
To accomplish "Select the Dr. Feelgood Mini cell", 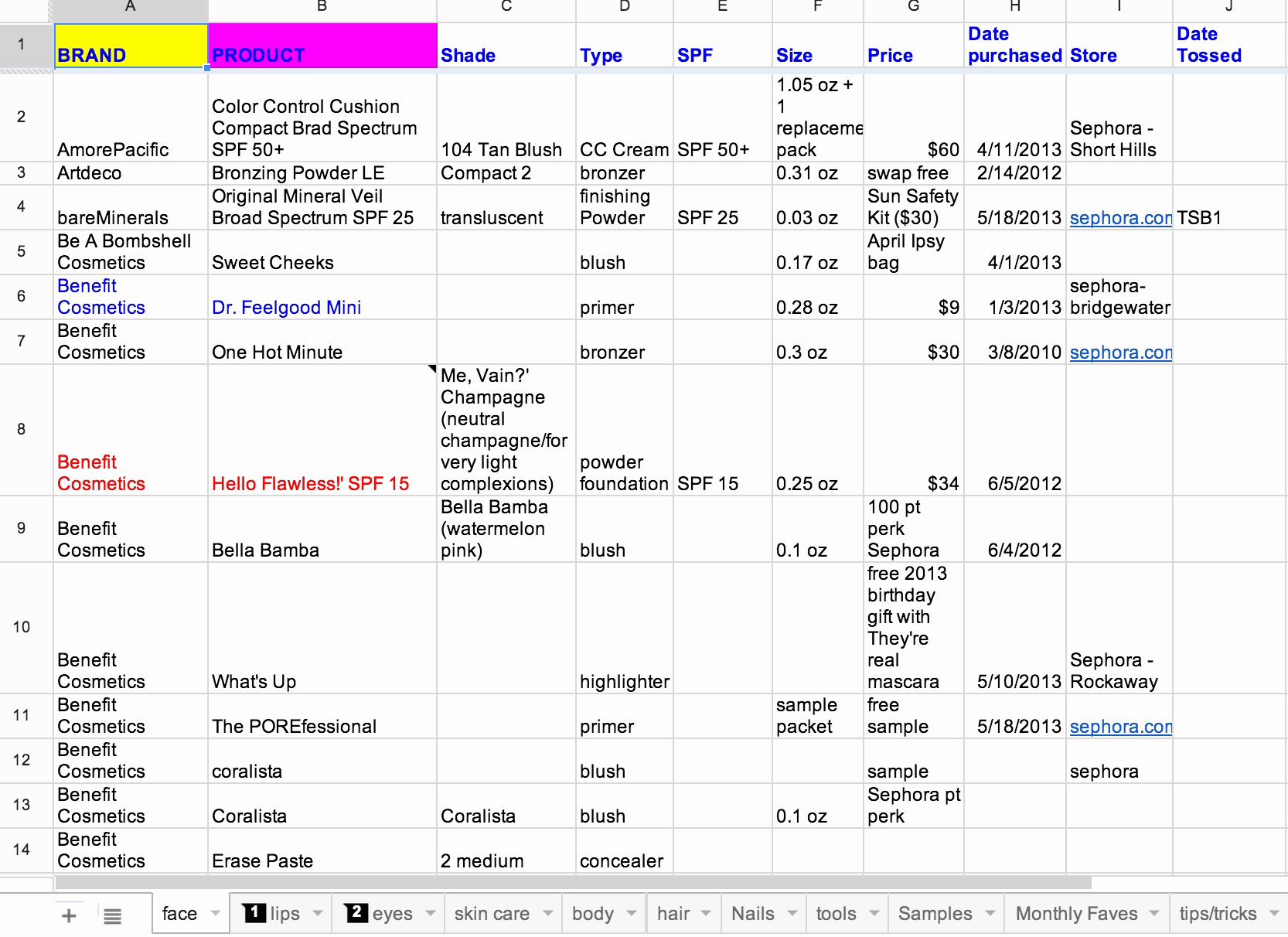I will coord(322,297).
